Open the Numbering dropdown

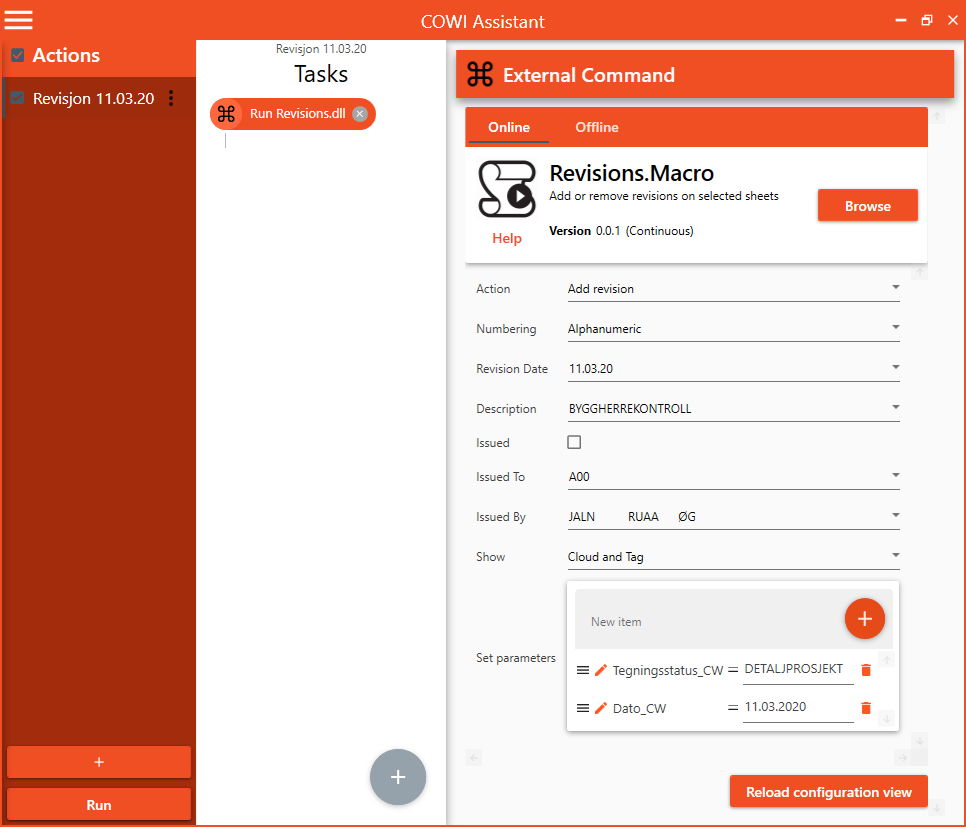(x=895, y=328)
